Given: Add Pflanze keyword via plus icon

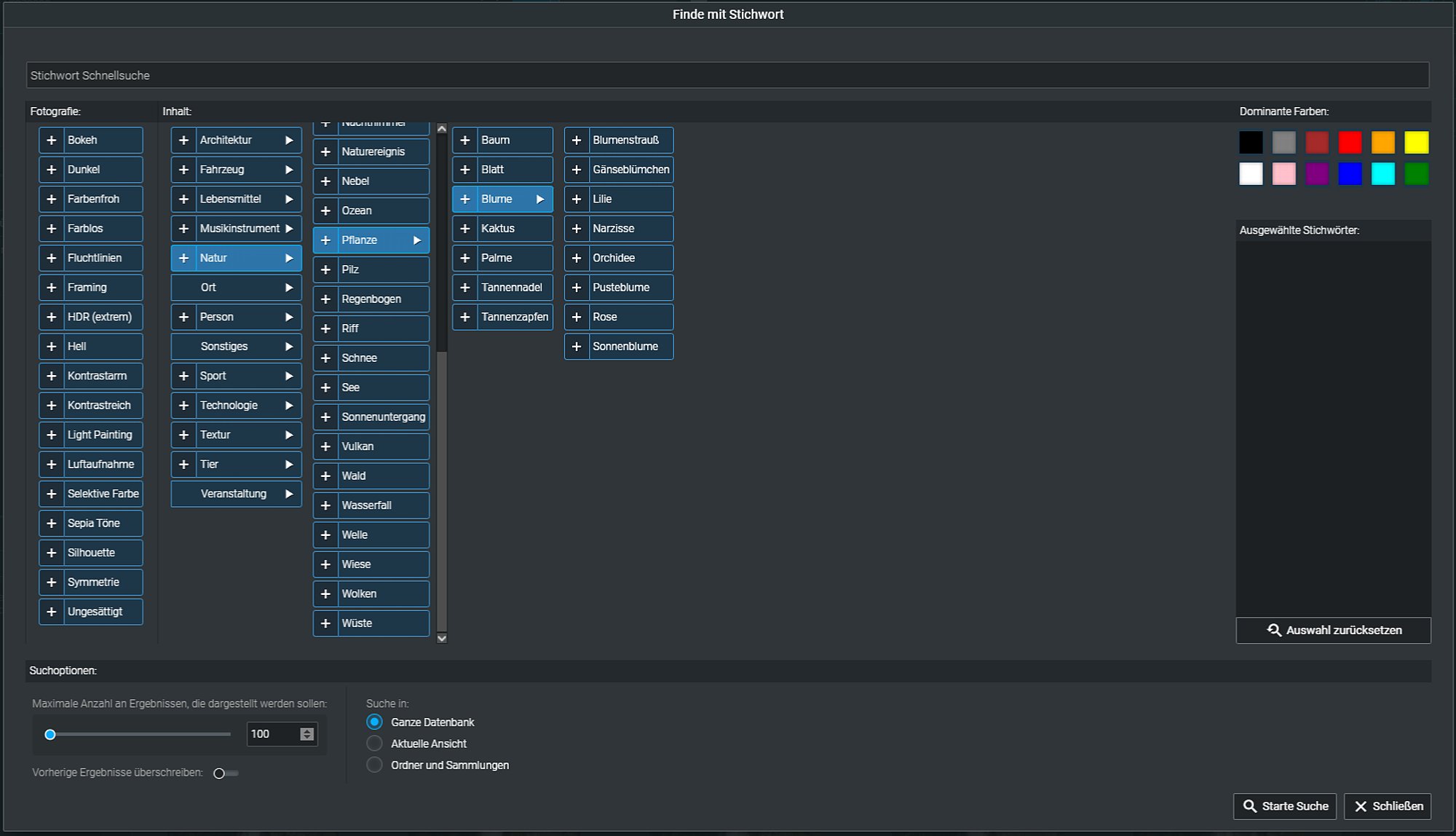Looking at the screenshot, I should (326, 240).
